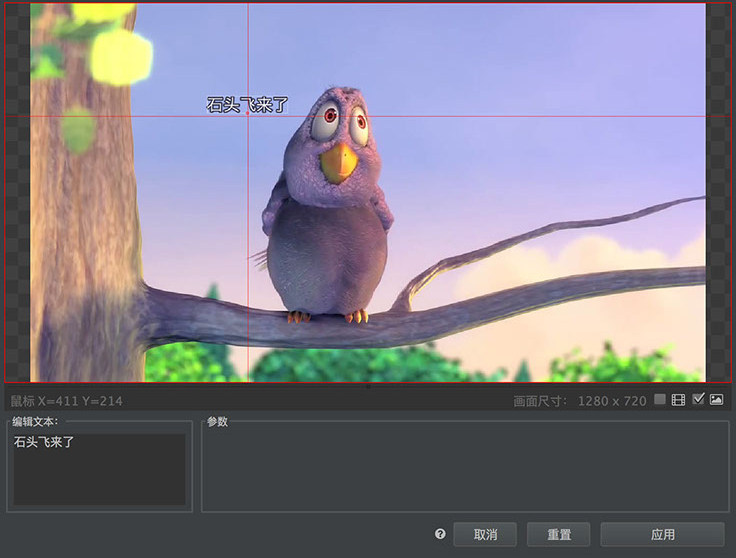Click inside the 编辑文本 text edit box
This screenshot has width=736, height=558.
pos(100,469)
